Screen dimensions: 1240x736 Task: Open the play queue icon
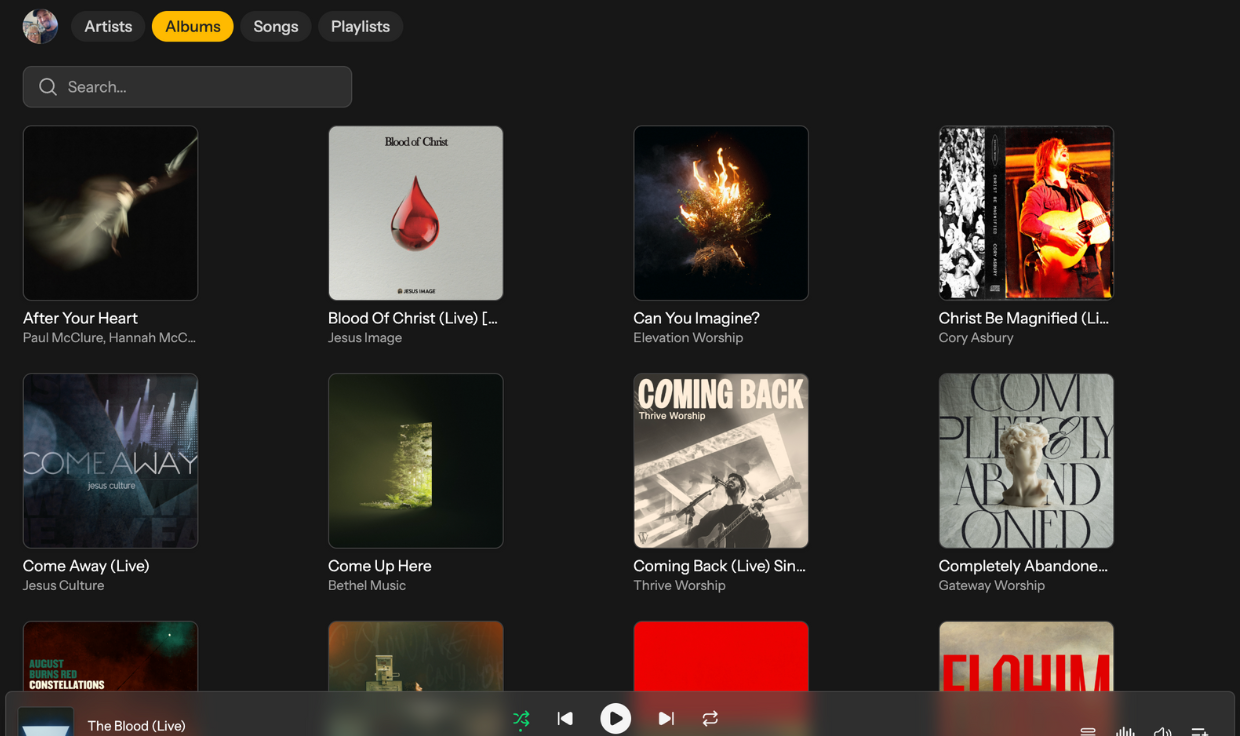[x=1088, y=731]
